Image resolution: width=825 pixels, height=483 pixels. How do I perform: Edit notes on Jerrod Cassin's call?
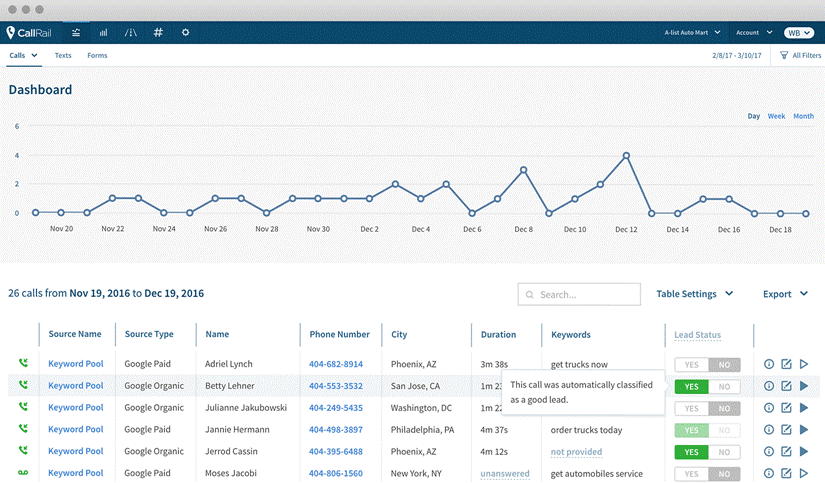click(786, 452)
